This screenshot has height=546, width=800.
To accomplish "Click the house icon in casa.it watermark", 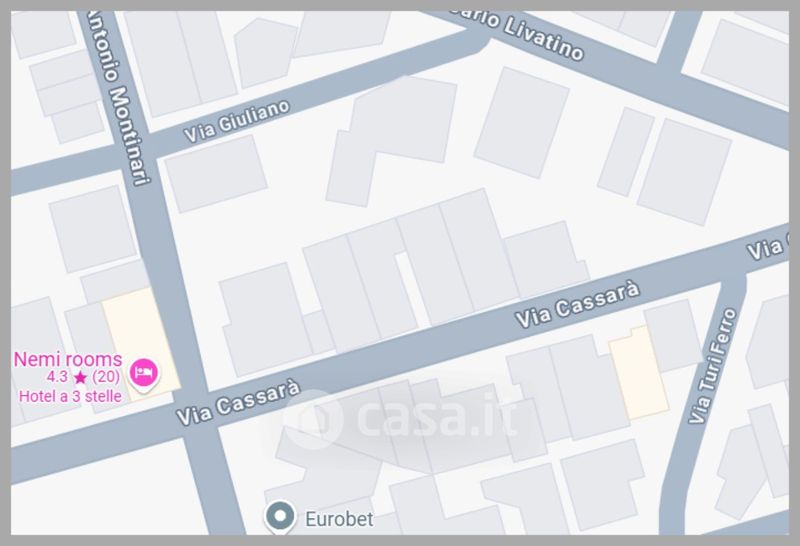I will tap(313, 419).
